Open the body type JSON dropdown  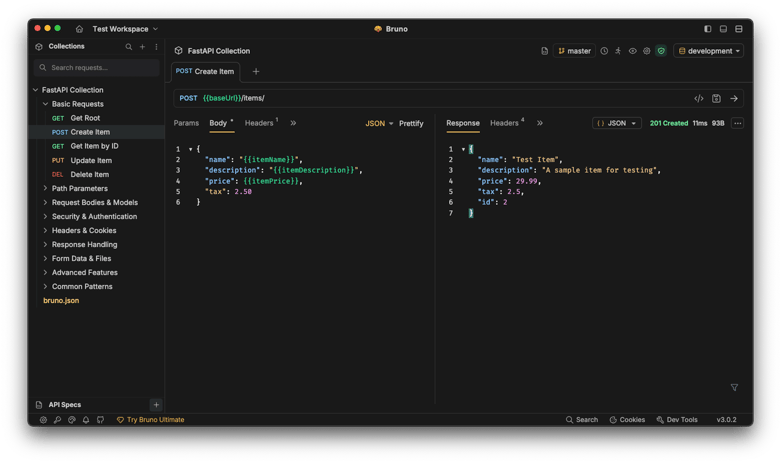pos(379,123)
